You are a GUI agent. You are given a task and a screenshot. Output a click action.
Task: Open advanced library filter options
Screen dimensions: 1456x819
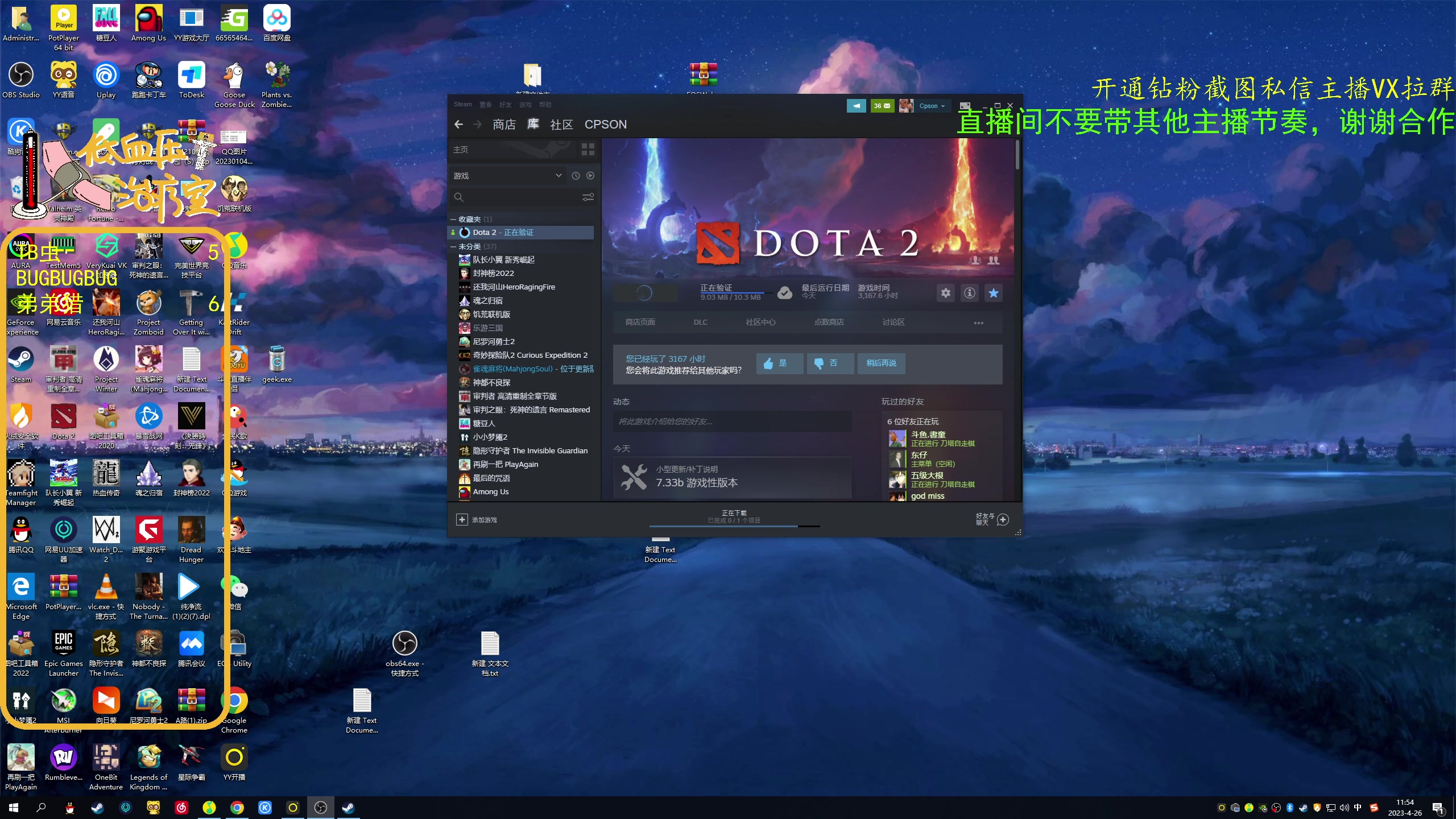click(588, 197)
